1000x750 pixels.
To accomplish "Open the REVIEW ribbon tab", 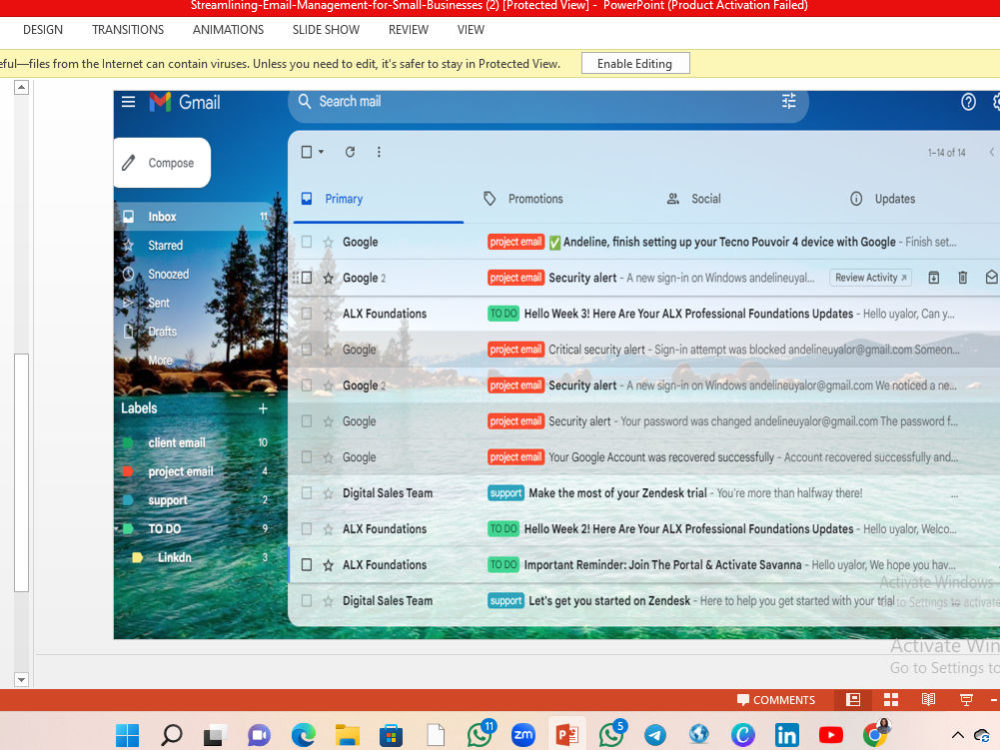I will tap(408, 30).
